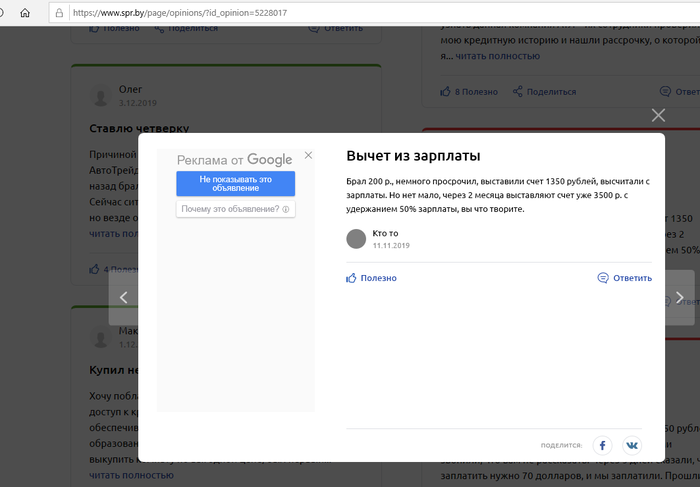Go to next review arrow
The width and height of the screenshot is (700, 487).
(680, 297)
